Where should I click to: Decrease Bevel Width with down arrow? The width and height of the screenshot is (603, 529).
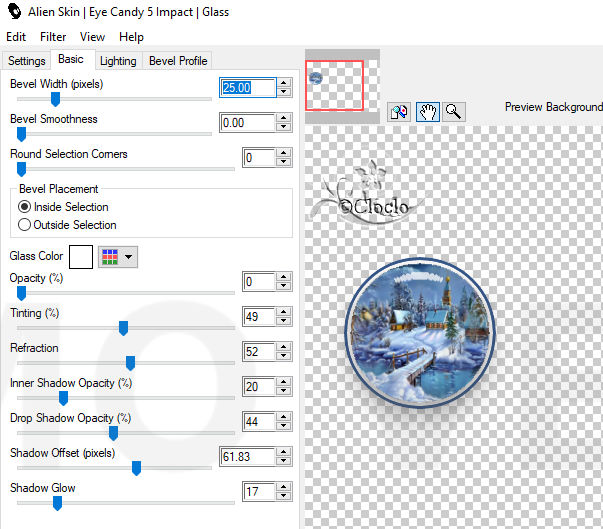pyautogui.click(x=284, y=92)
